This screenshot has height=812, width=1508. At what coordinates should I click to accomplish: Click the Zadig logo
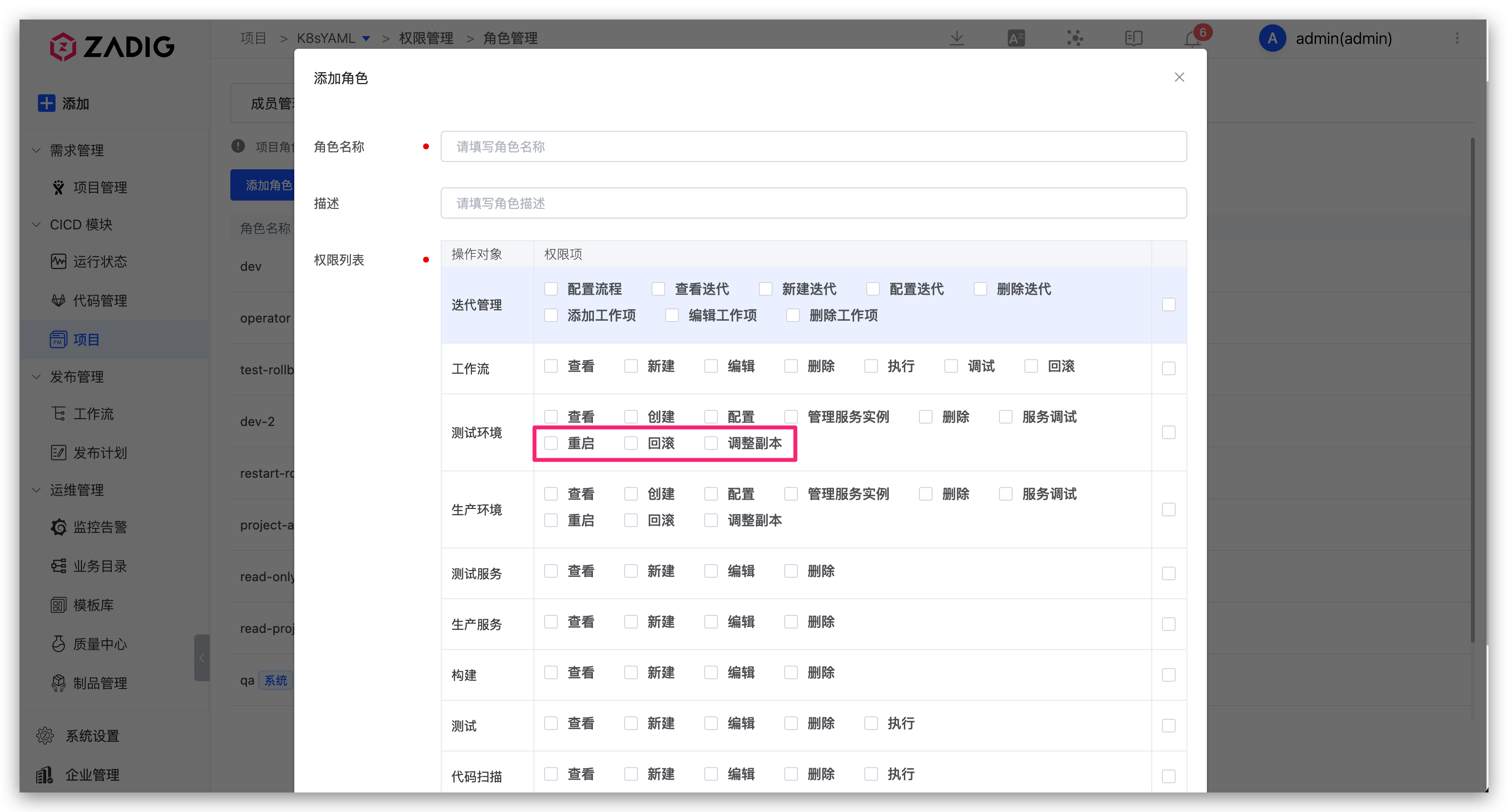pyautogui.click(x=112, y=46)
